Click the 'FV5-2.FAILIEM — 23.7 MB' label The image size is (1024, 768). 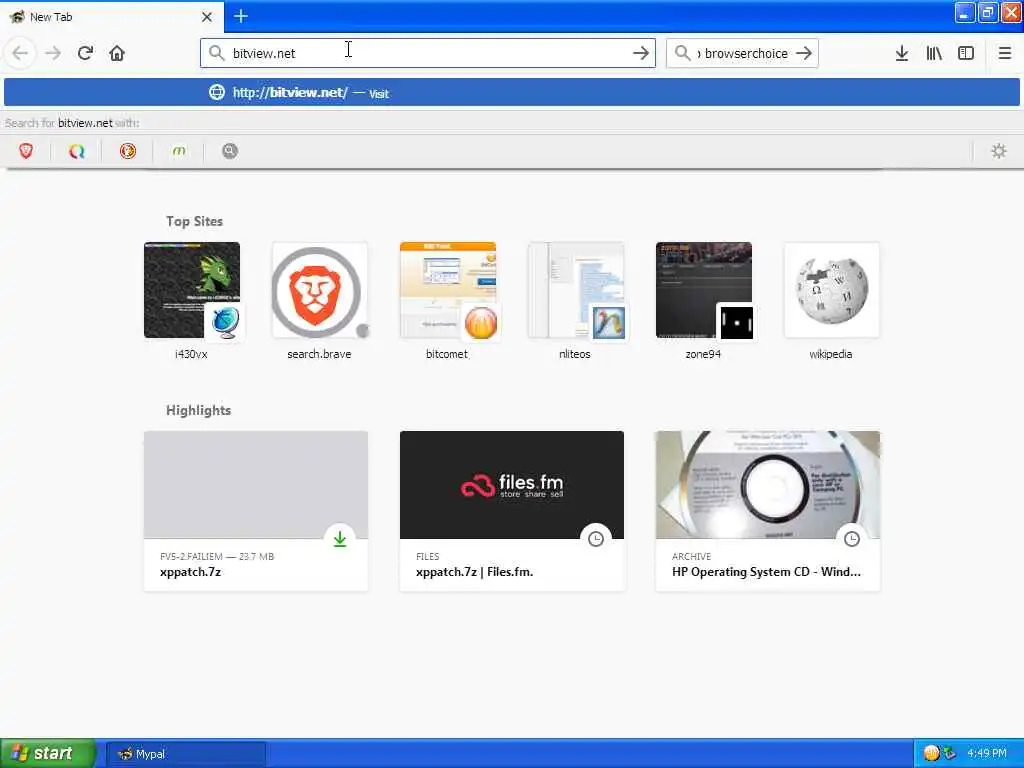(217, 556)
